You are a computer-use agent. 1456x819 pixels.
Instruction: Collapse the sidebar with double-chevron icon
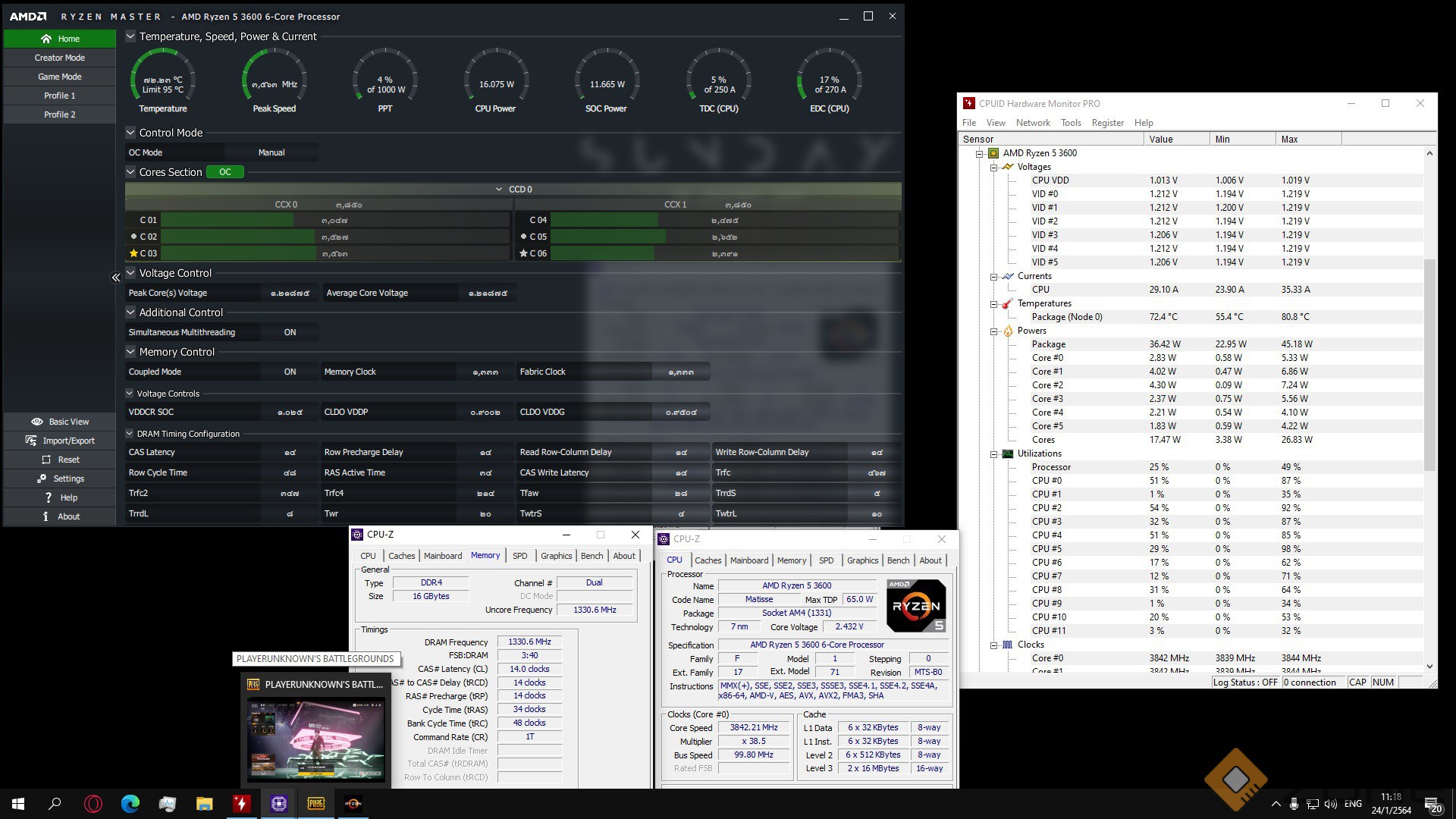point(116,278)
